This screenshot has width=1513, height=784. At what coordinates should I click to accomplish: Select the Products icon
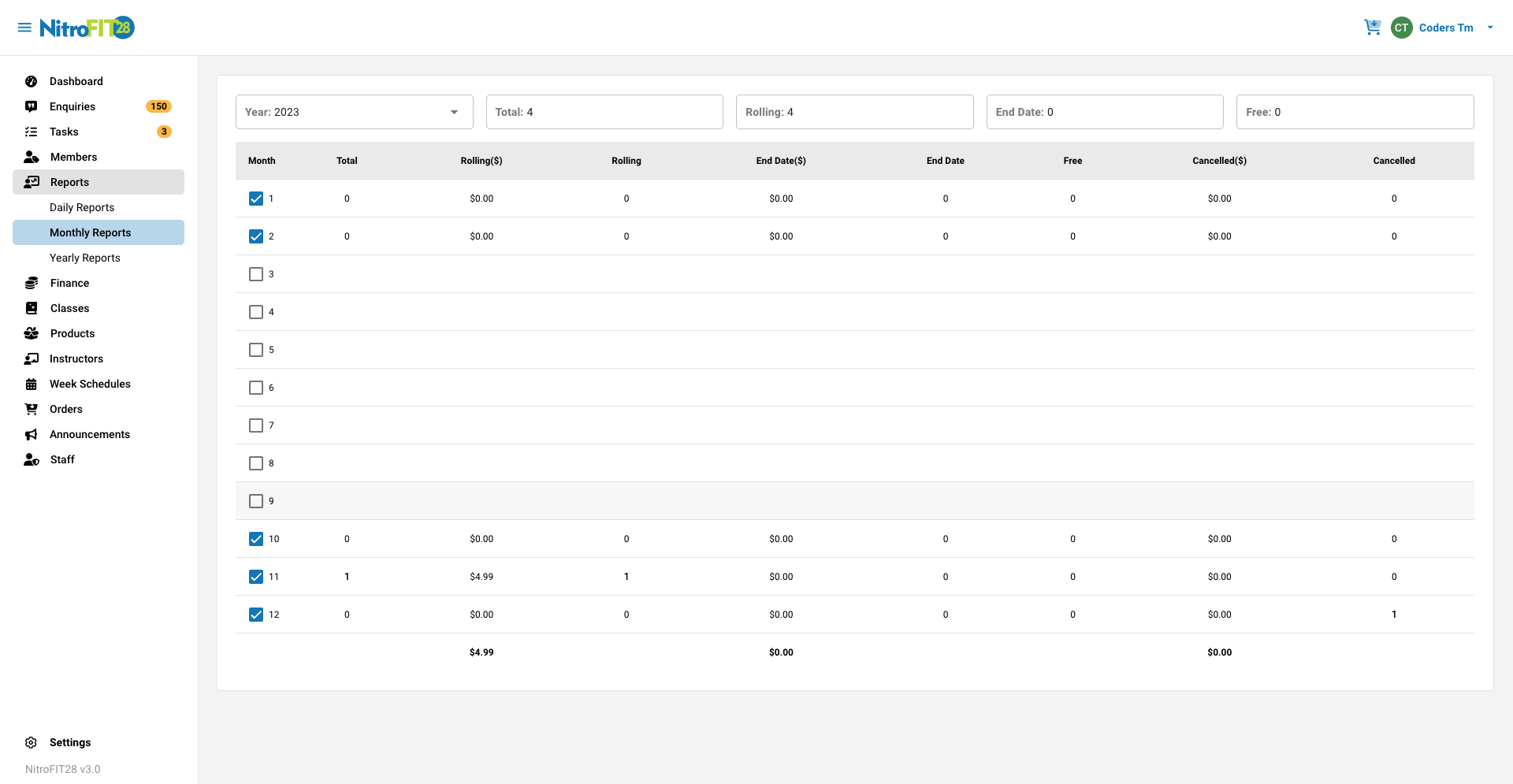click(x=31, y=333)
